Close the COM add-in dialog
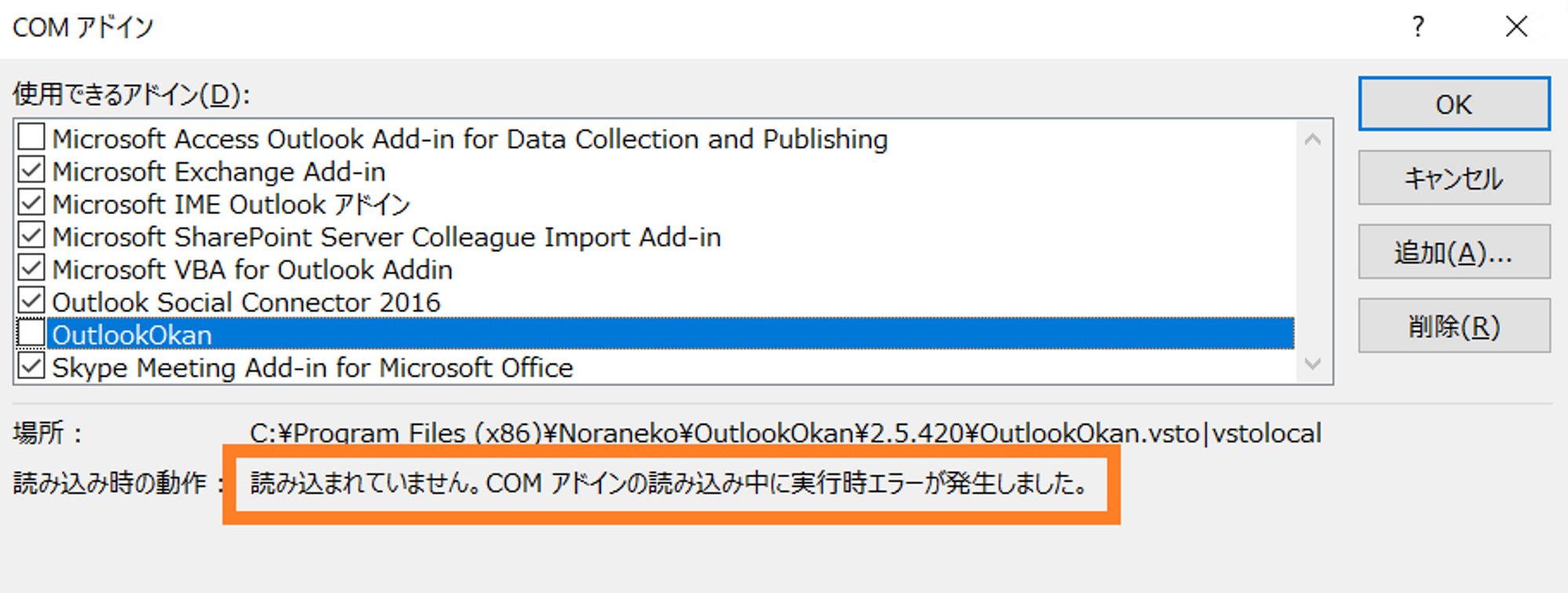 [1516, 27]
